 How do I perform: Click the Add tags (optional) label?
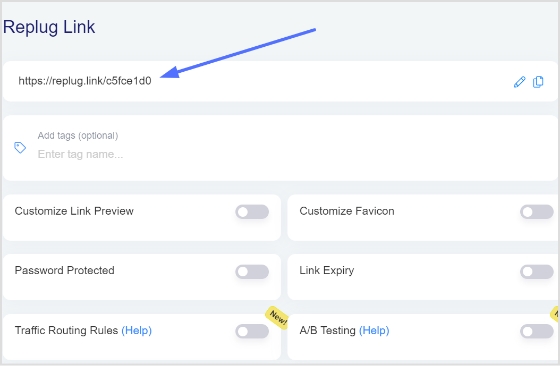pos(78,136)
